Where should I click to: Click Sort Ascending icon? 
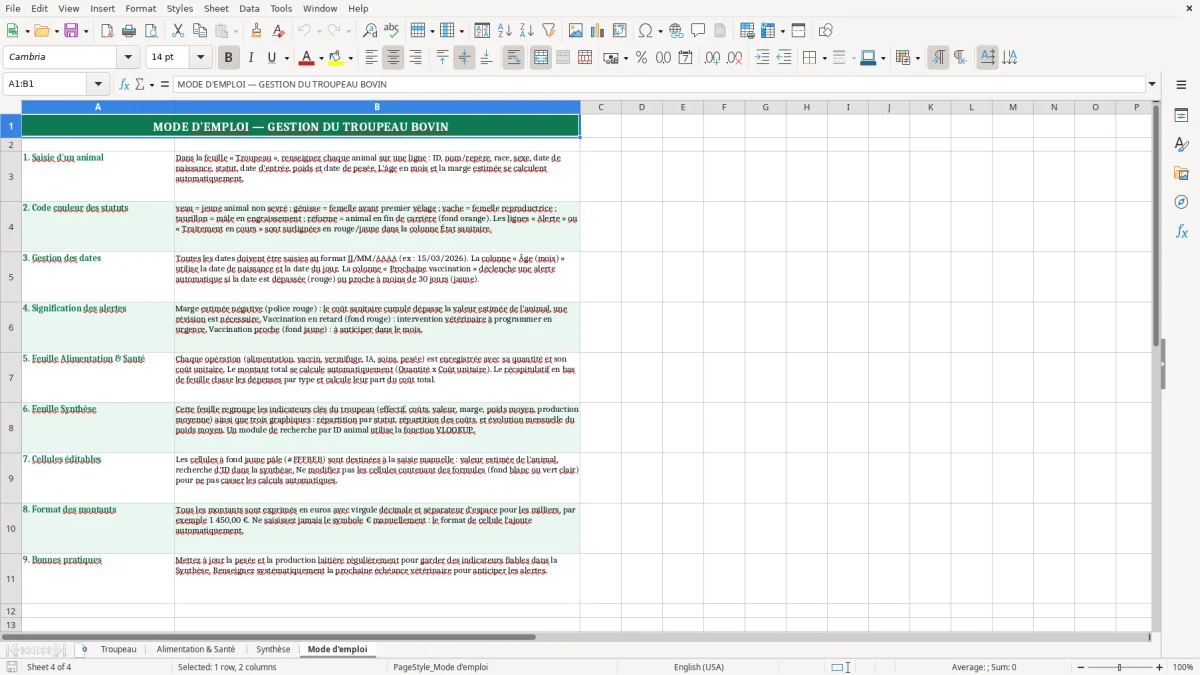504,31
